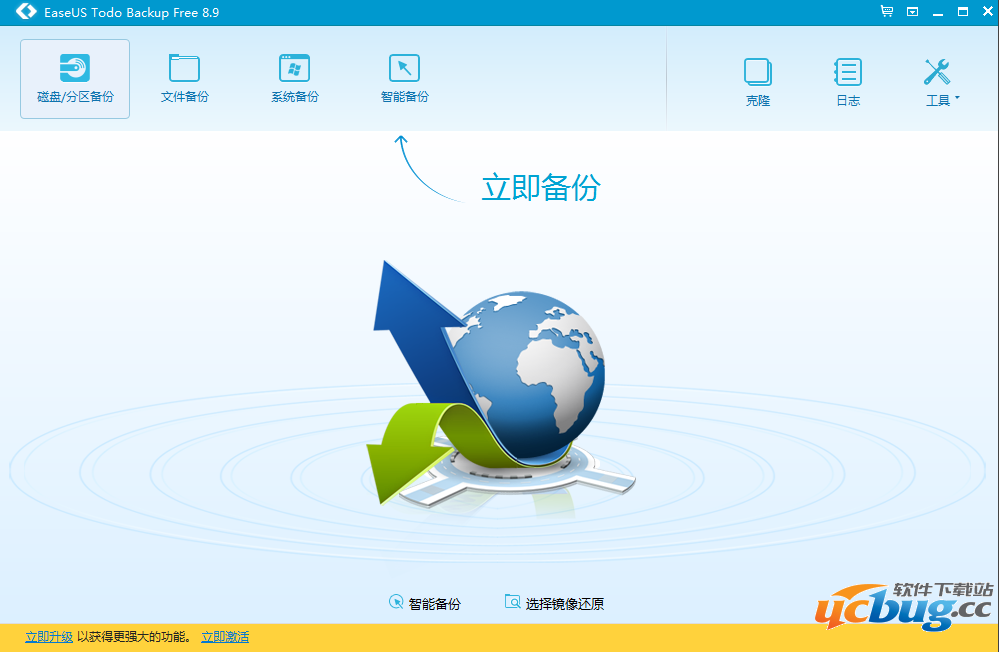
Task: Click the 立即升级 upgrade link
Action: (48, 636)
